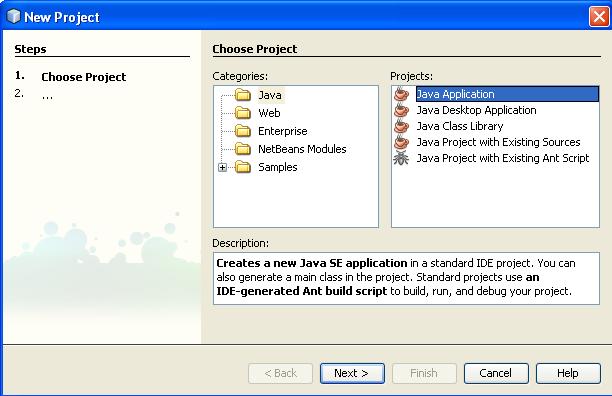Click the Choose Project step in Steps list
The image size is (612, 396).
pos(84,77)
